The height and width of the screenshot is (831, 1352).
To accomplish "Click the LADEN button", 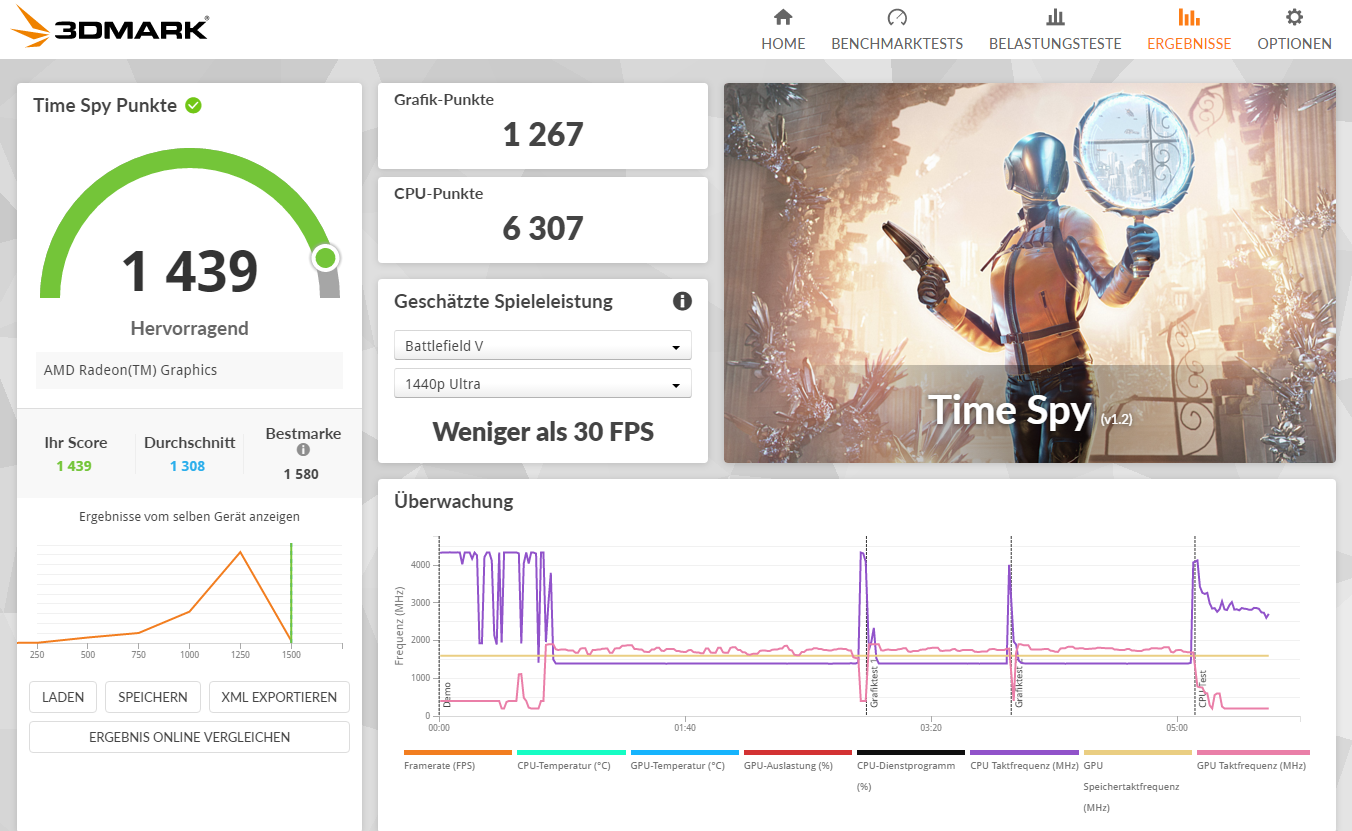I will (63, 697).
